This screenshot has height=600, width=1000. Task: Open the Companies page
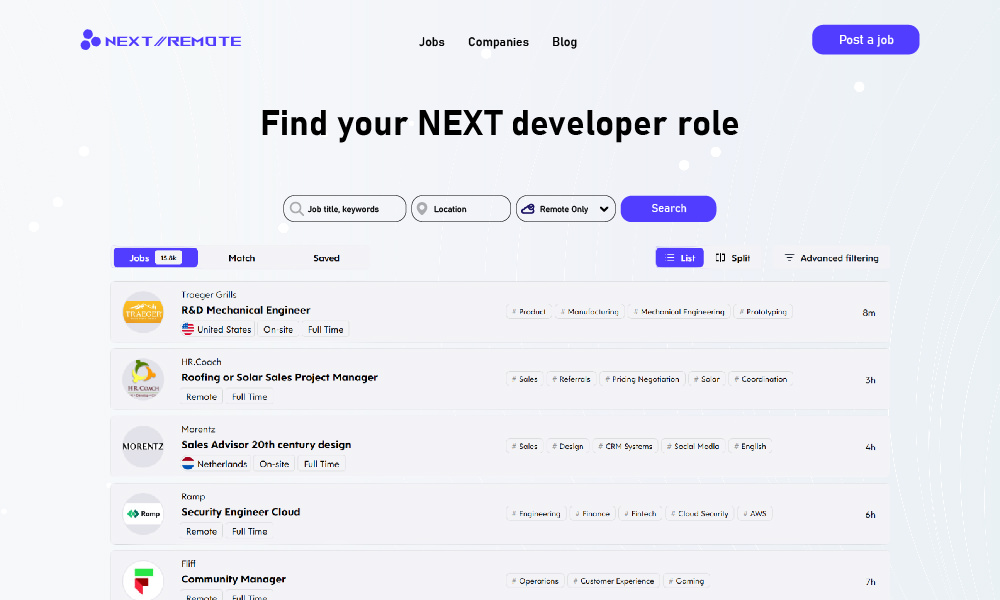498,42
